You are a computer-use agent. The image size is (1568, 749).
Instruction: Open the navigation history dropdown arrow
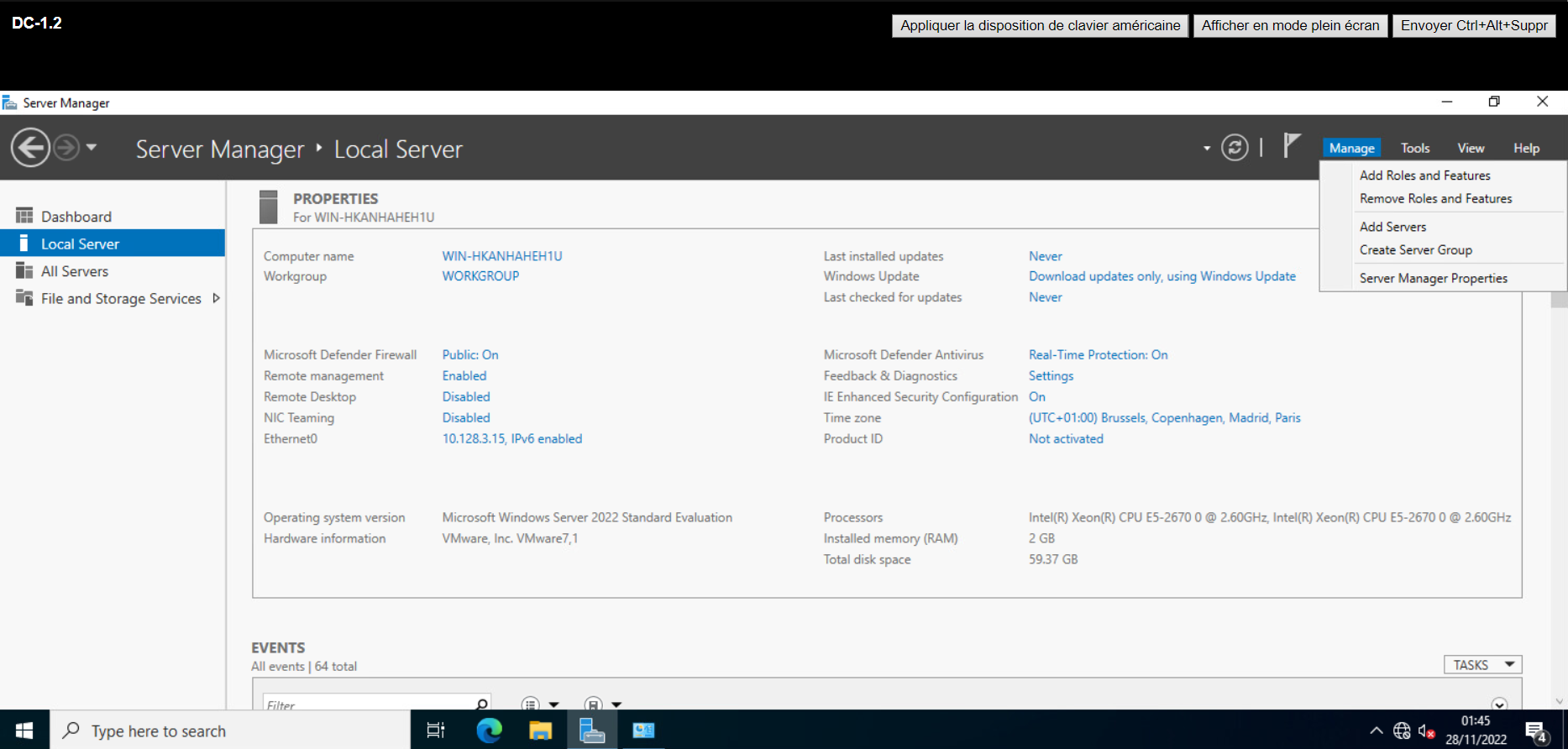coord(92,148)
